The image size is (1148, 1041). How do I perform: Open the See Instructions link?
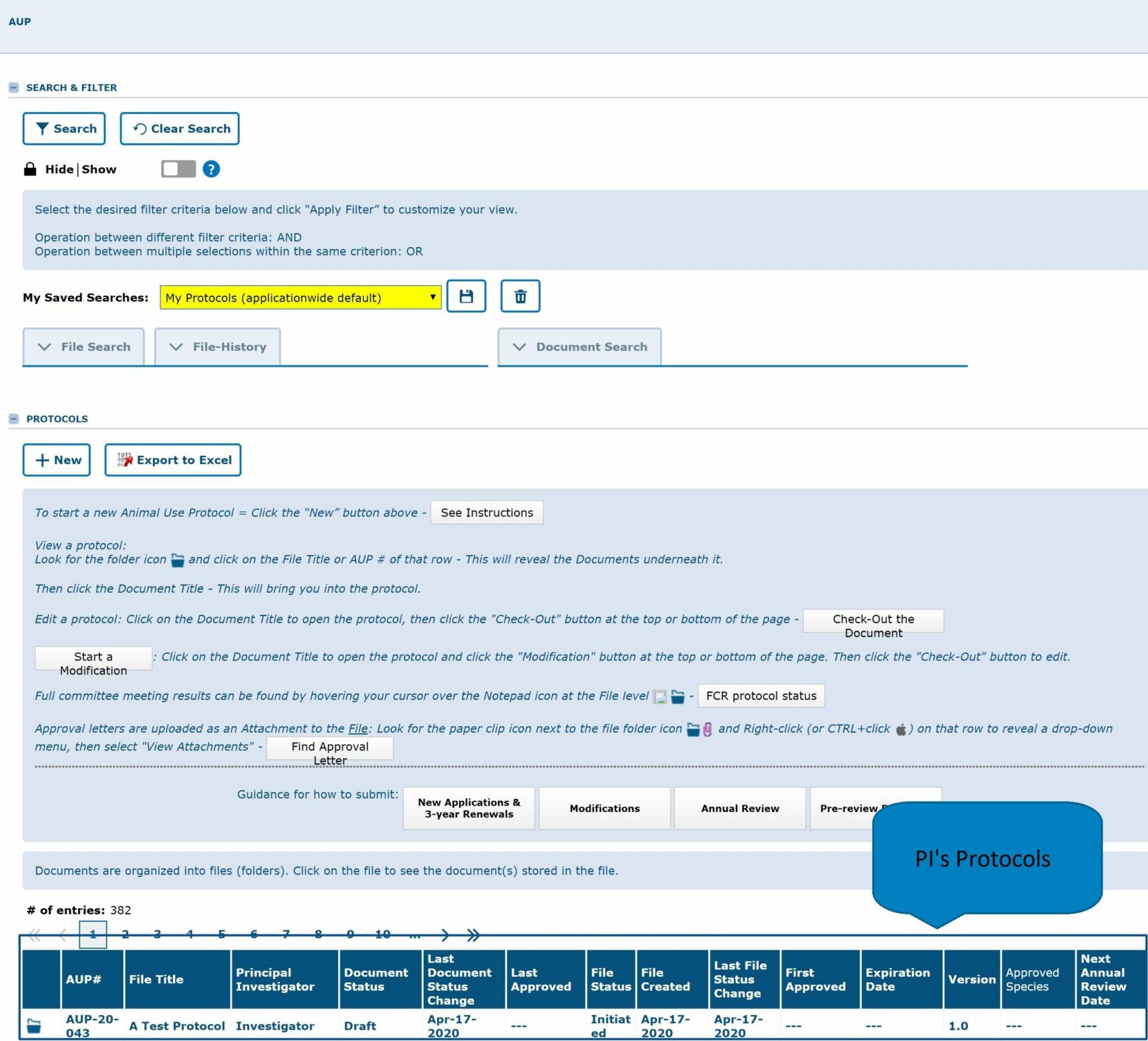(x=487, y=512)
